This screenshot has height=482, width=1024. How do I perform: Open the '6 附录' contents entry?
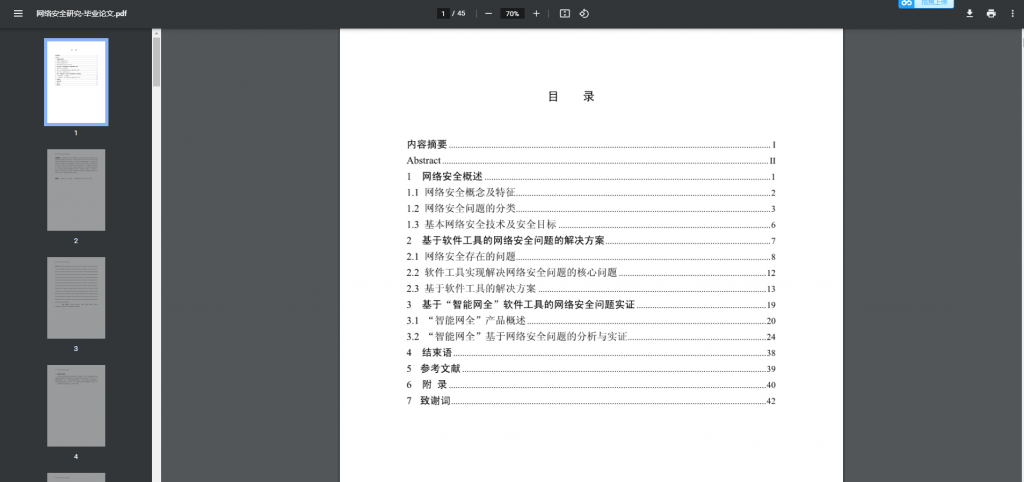click(x=591, y=385)
